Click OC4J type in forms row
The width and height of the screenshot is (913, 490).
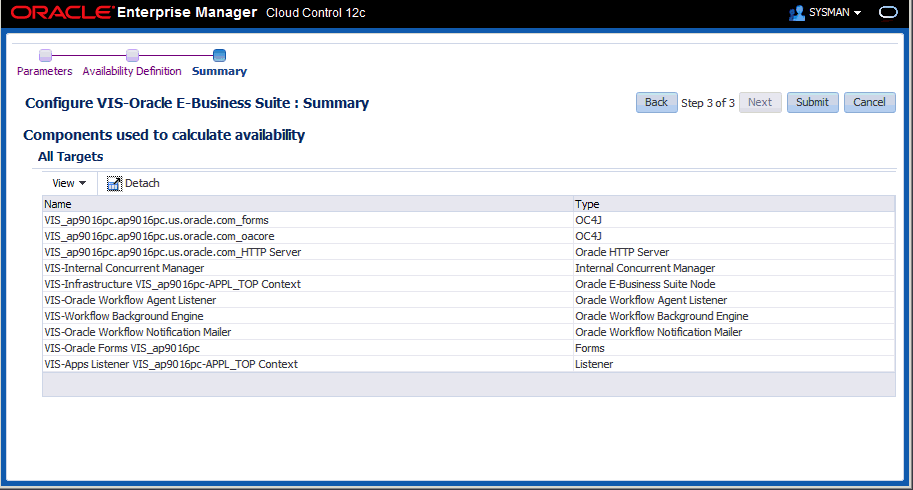[x=588, y=221]
